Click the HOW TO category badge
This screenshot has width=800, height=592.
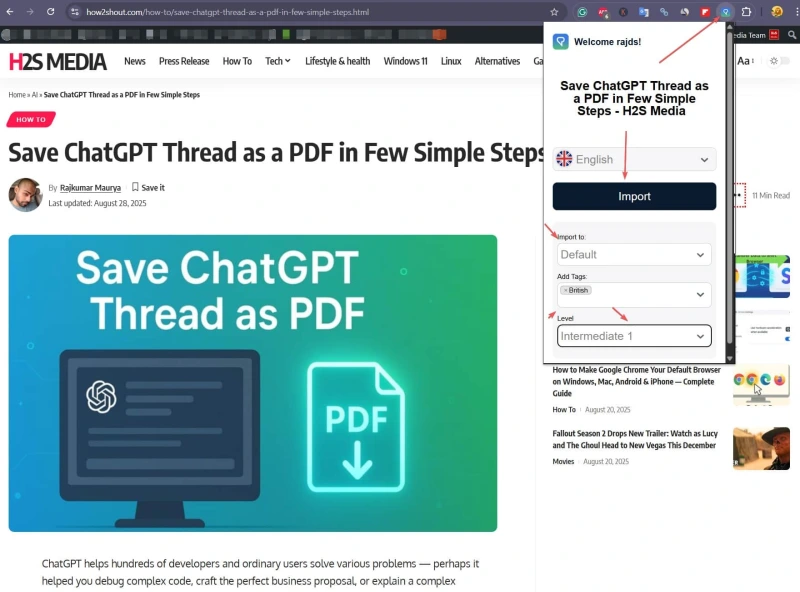[31, 119]
